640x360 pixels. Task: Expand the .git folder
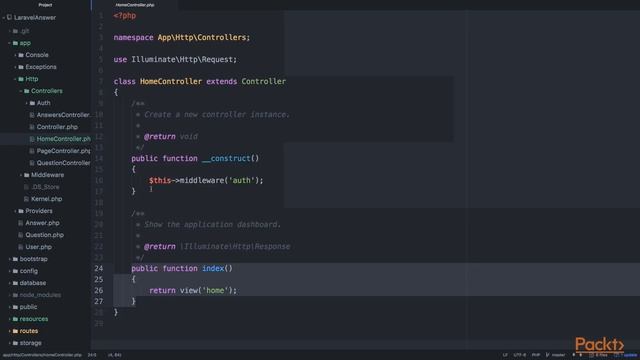pos(9,31)
